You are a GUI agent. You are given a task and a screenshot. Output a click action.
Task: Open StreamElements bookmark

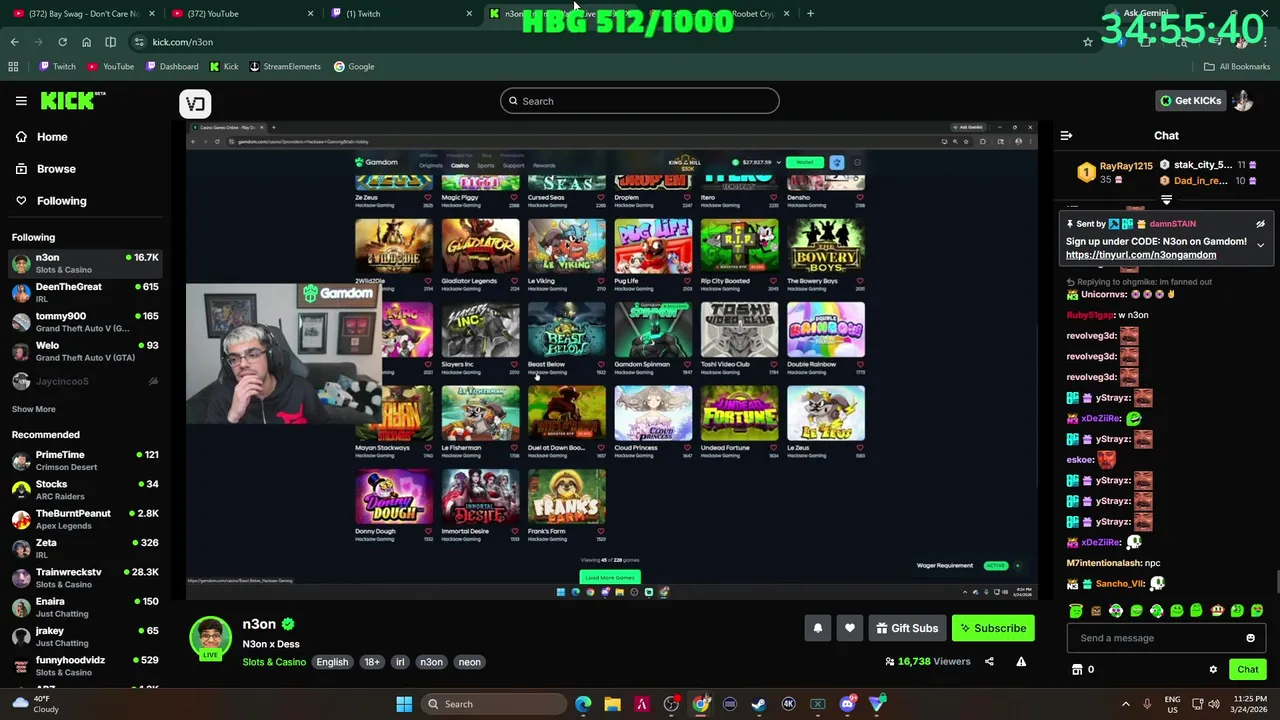click(284, 67)
